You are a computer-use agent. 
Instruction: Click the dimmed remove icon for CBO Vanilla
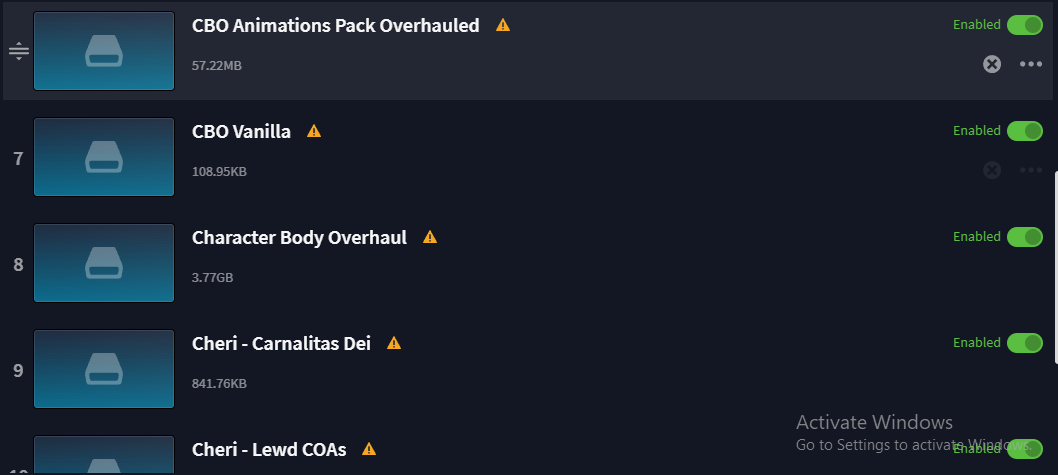click(x=992, y=170)
